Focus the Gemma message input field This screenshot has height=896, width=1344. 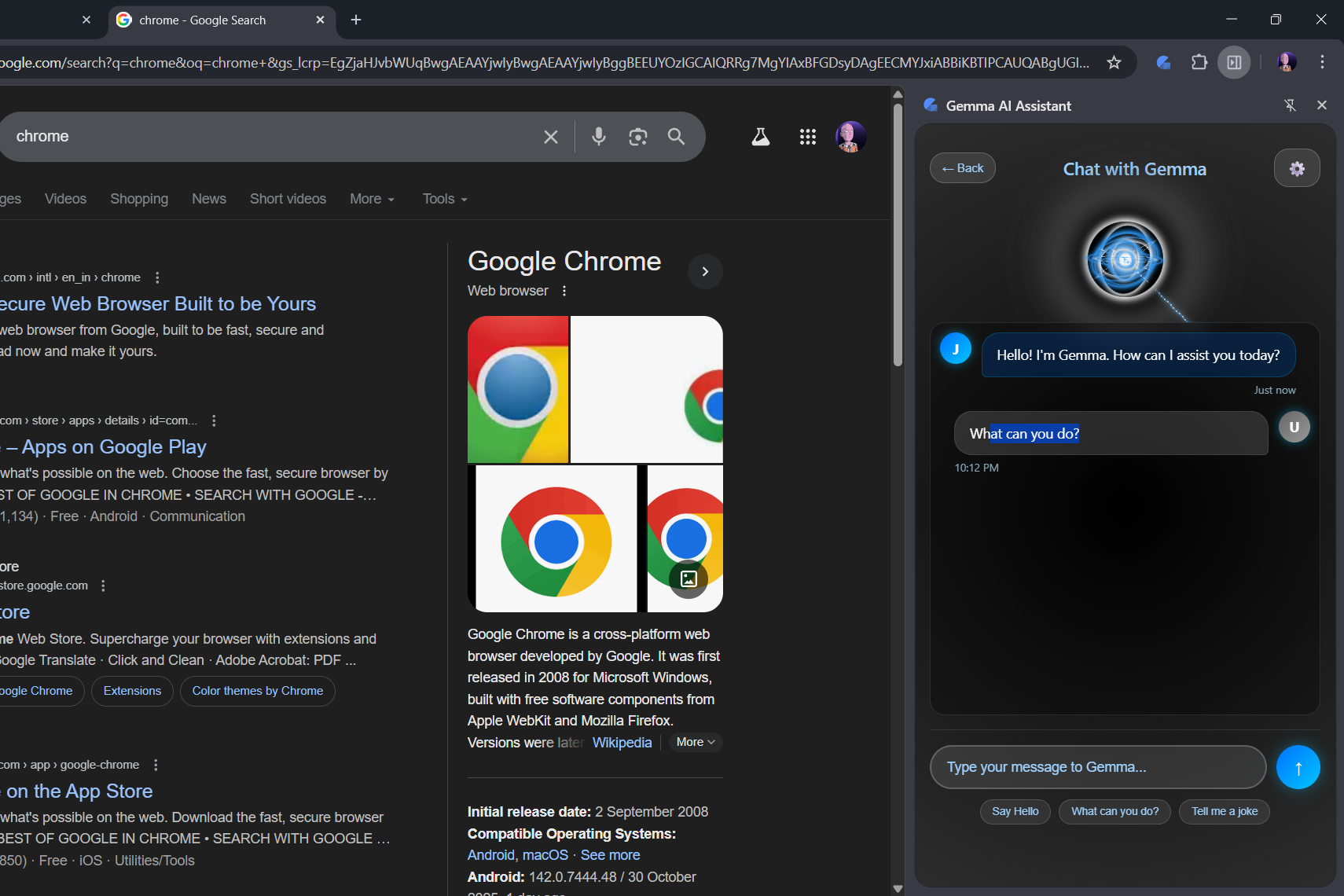[1098, 767]
